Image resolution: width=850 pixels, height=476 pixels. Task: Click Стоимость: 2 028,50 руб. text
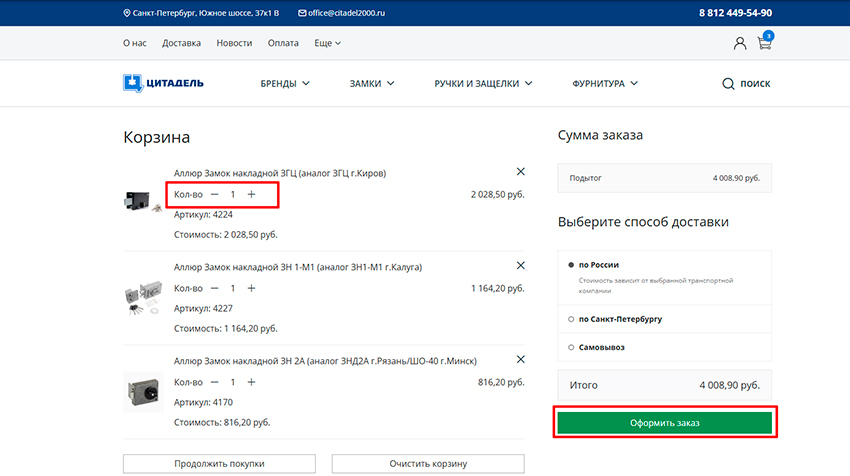tap(226, 235)
